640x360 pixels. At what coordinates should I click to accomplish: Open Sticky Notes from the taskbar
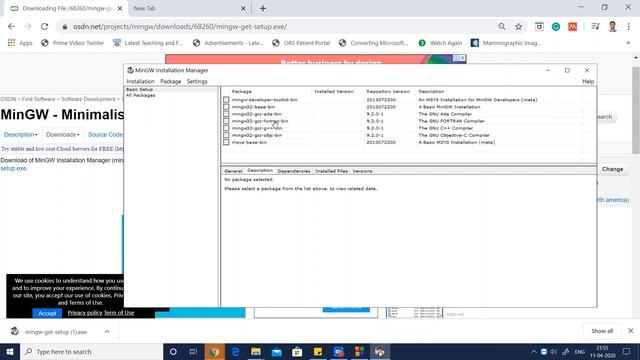[x=318, y=351]
